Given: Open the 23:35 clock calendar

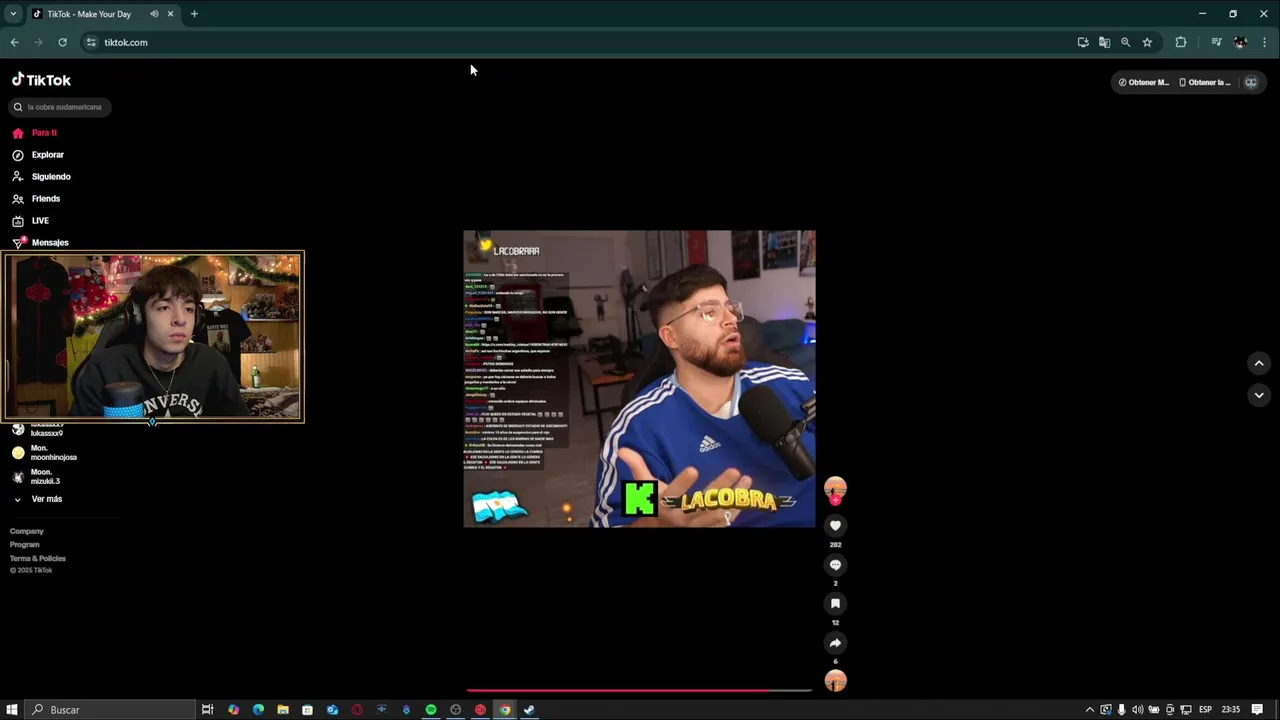Looking at the screenshot, I should pos(1231,710).
